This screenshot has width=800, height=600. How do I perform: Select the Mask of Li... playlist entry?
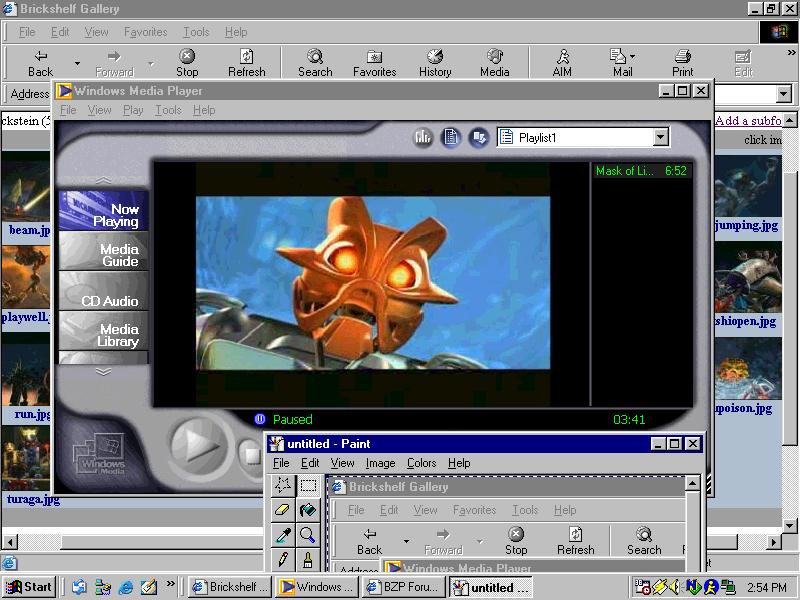tap(641, 171)
